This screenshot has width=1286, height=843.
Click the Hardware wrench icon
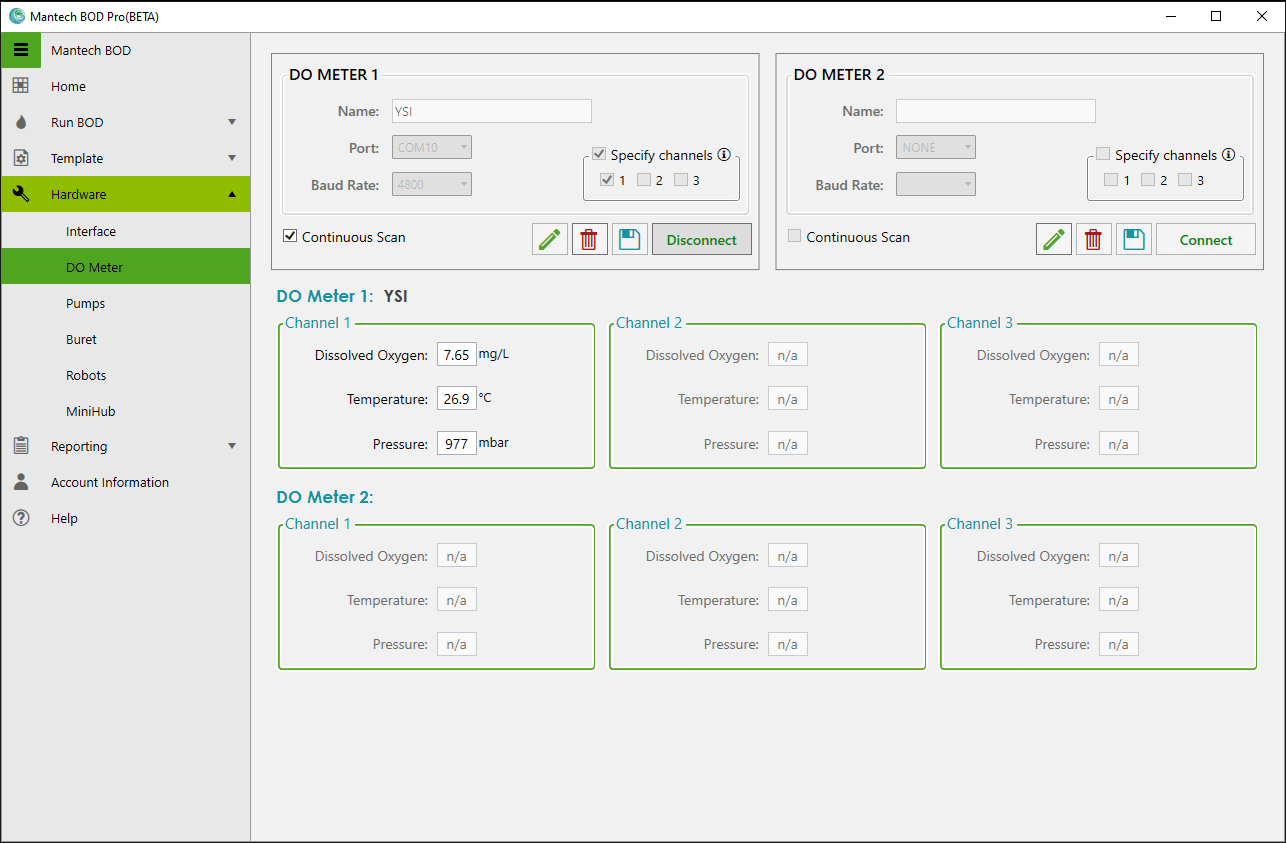coord(21,194)
